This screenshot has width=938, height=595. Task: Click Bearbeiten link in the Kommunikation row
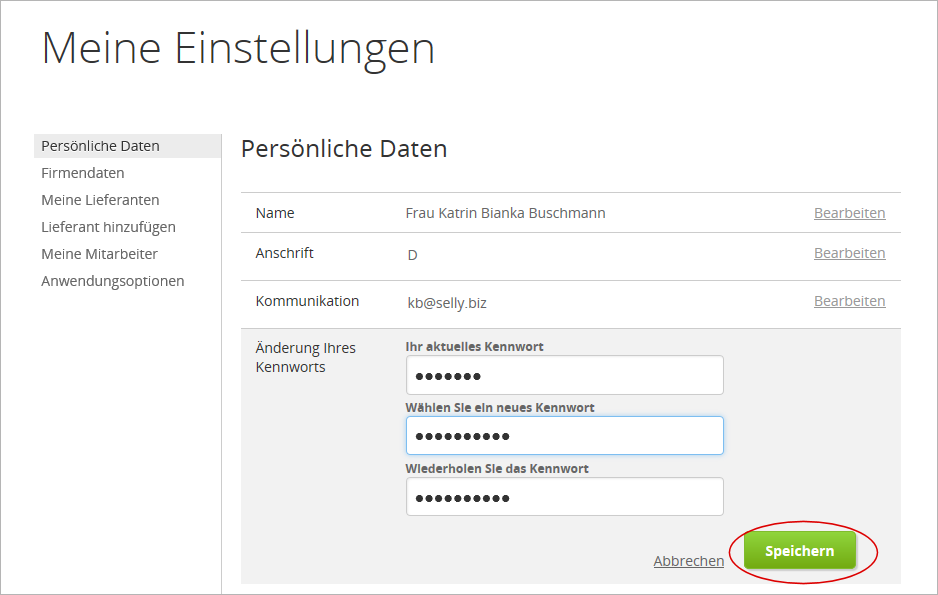(x=849, y=301)
